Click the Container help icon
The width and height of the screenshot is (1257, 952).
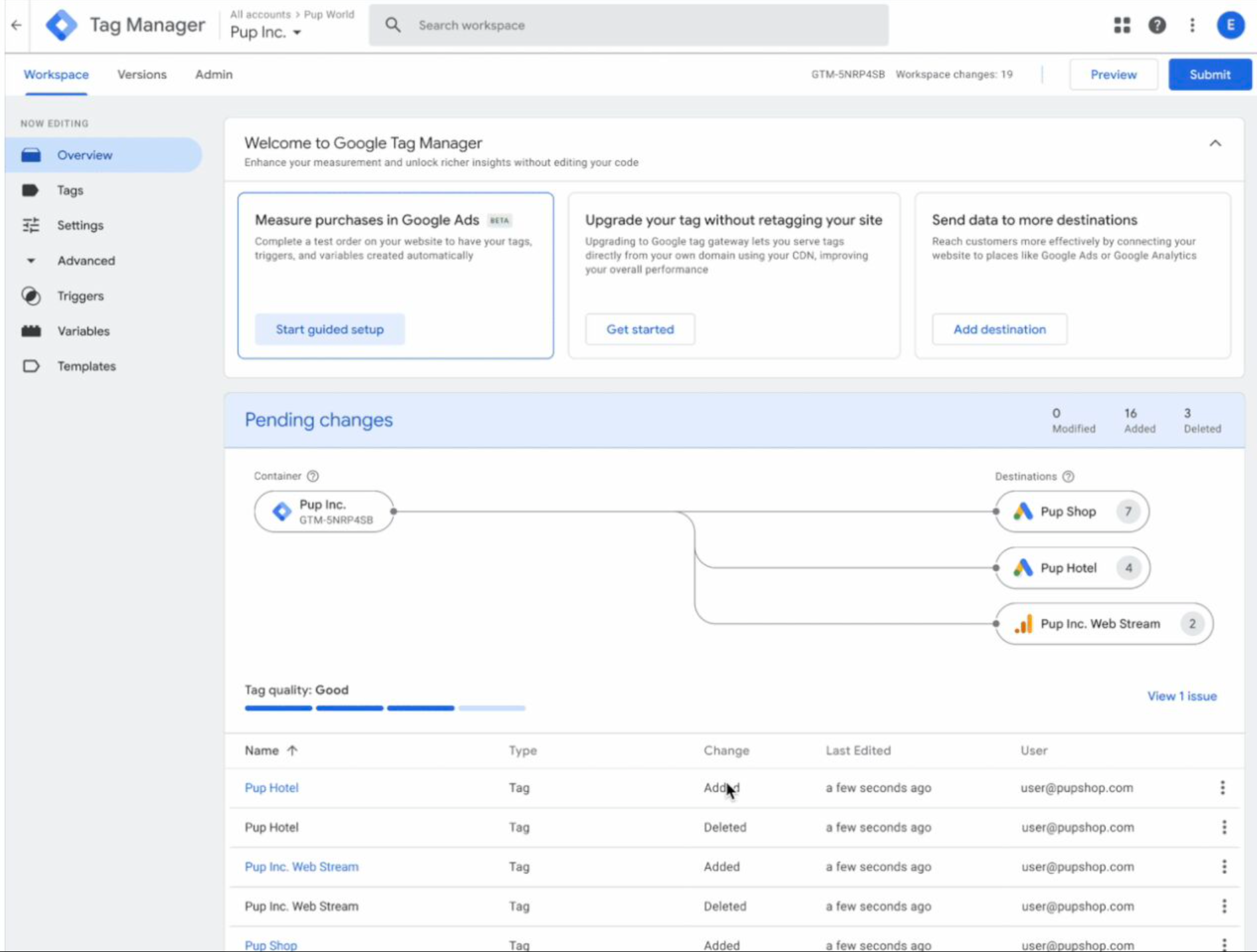(x=313, y=476)
